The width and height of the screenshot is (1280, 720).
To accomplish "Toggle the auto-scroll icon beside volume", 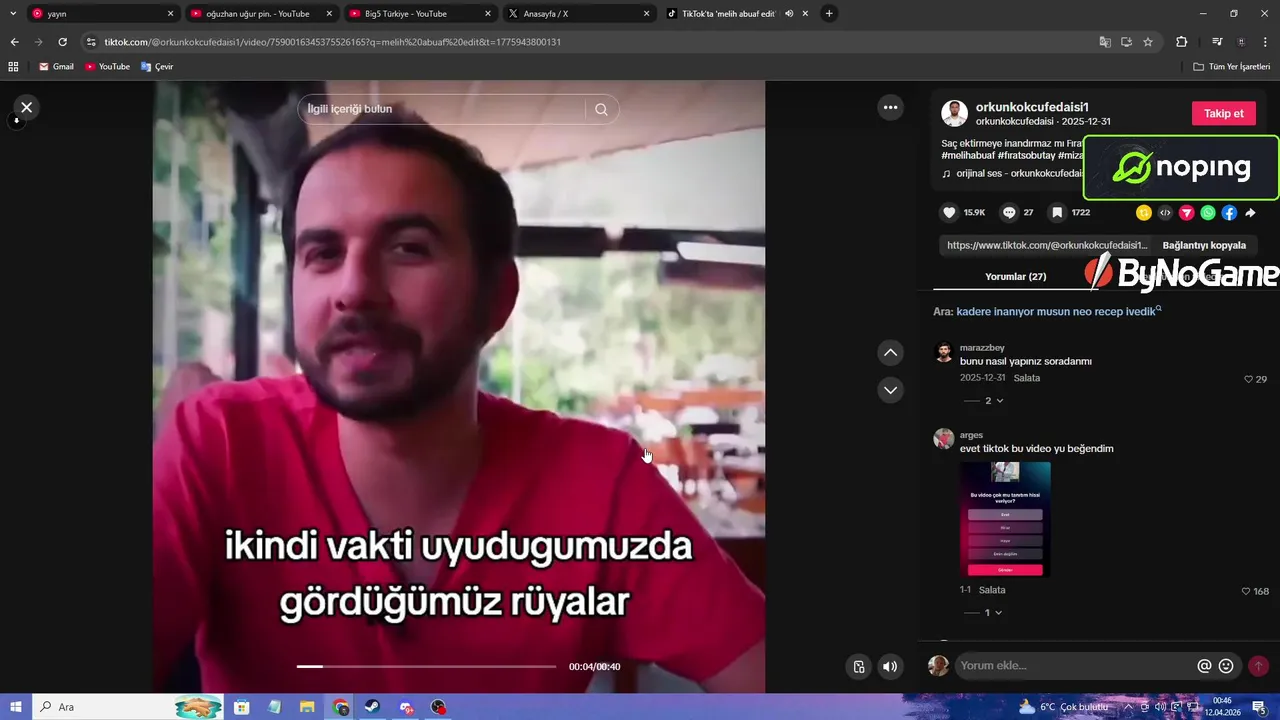I will (x=858, y=667).
